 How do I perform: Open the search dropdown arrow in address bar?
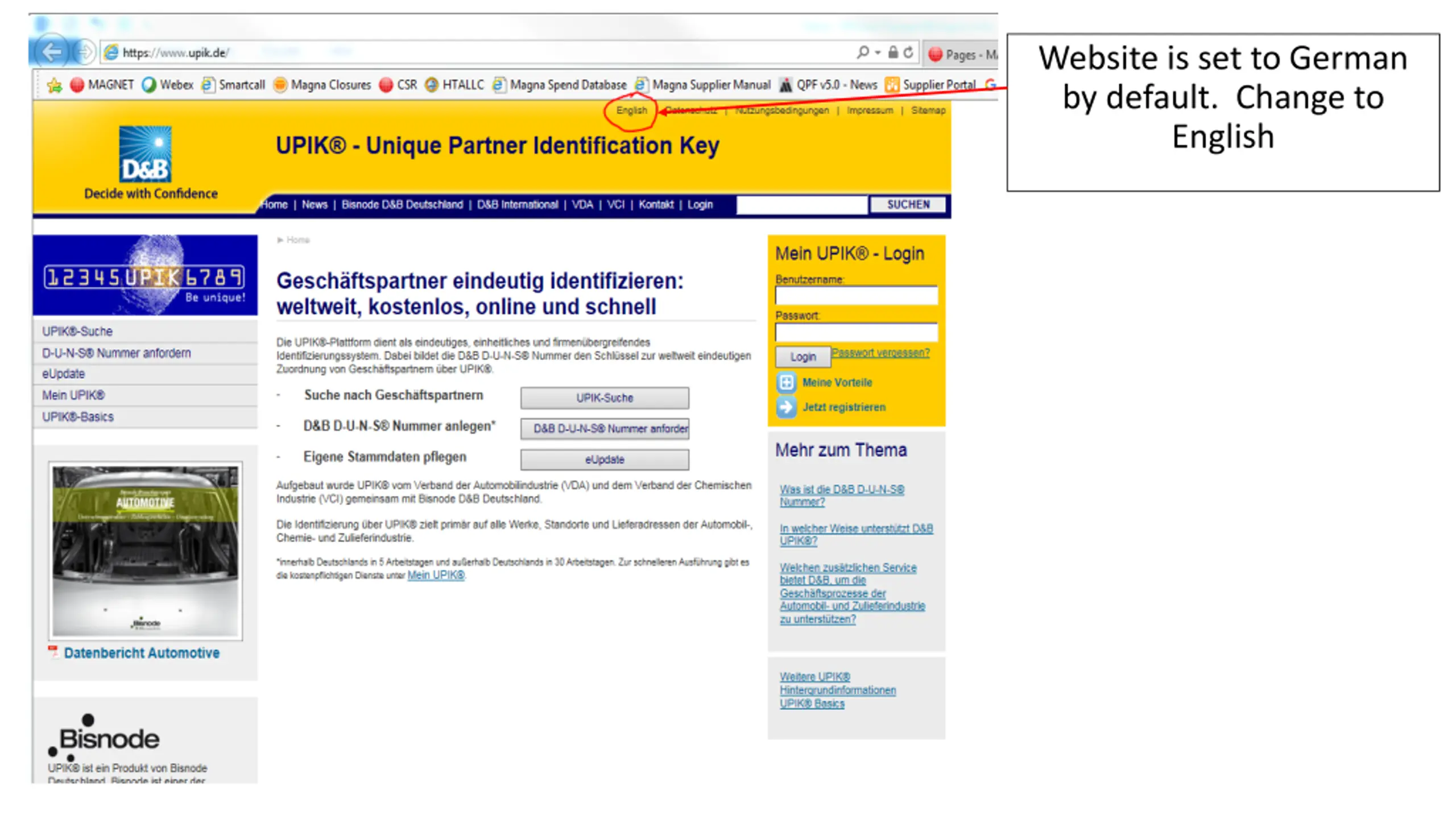click(x=878, y=52)
